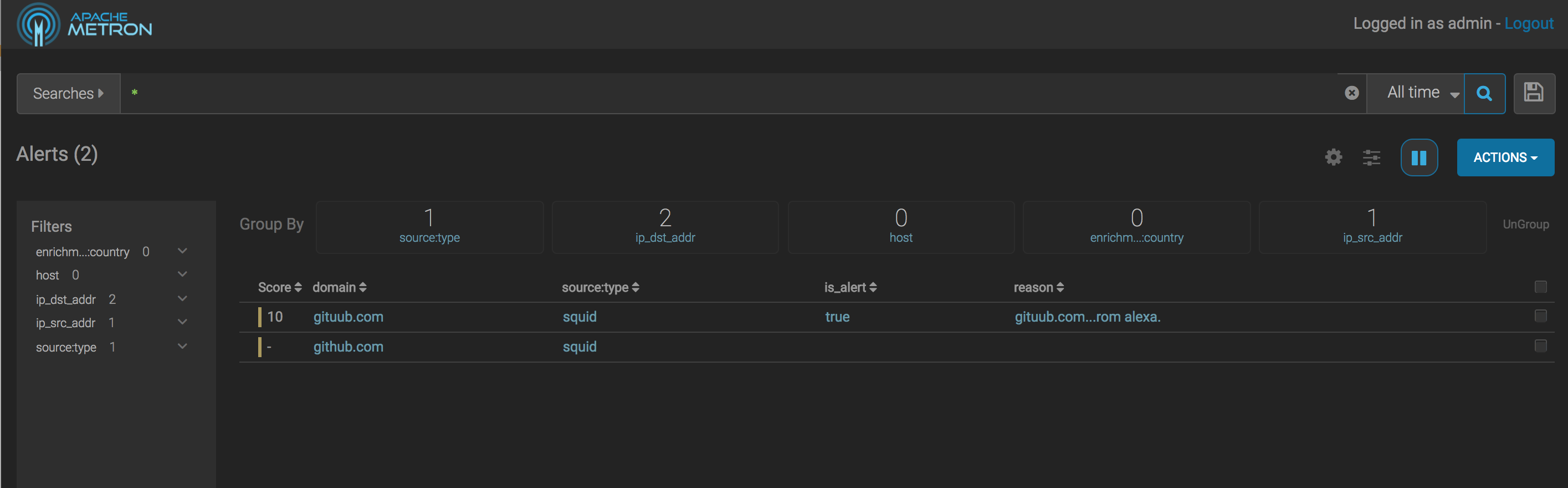Image resolution: width=1568 pixels, height=488 pixels.
Task: Group alerts by source:type
Action: [429, 227]
